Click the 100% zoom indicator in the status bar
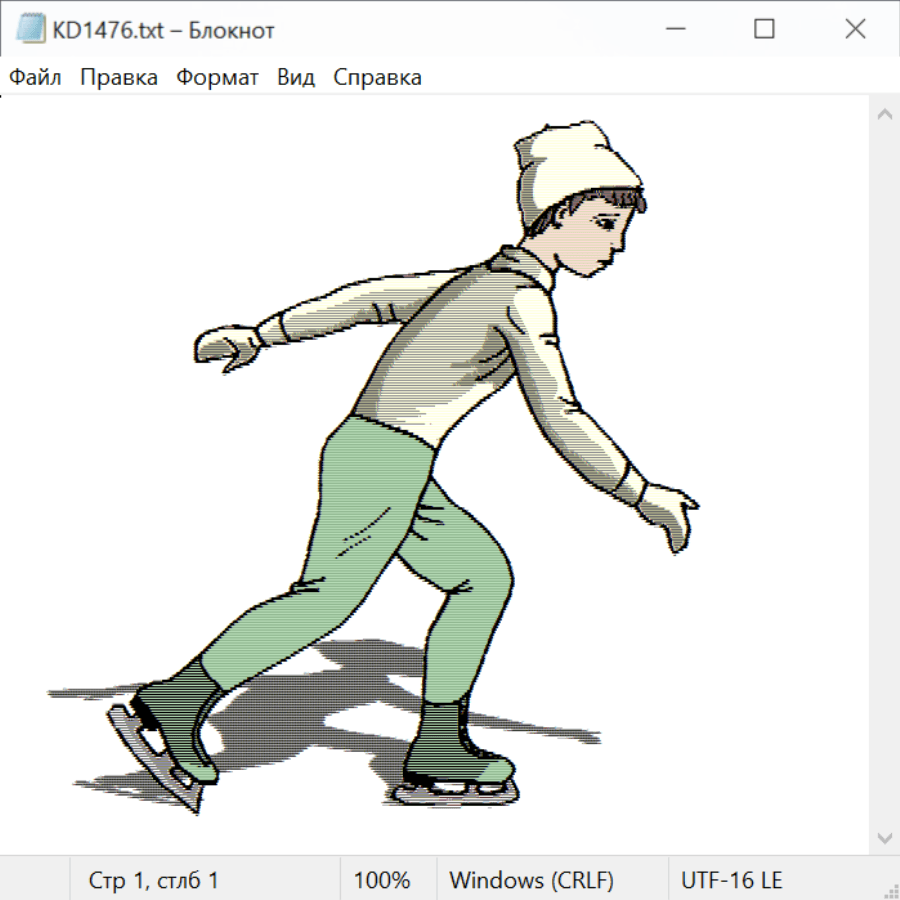Image resolution: width=900 pixels, height=900 pixels. pyautogui.click(x=382, y=880)
